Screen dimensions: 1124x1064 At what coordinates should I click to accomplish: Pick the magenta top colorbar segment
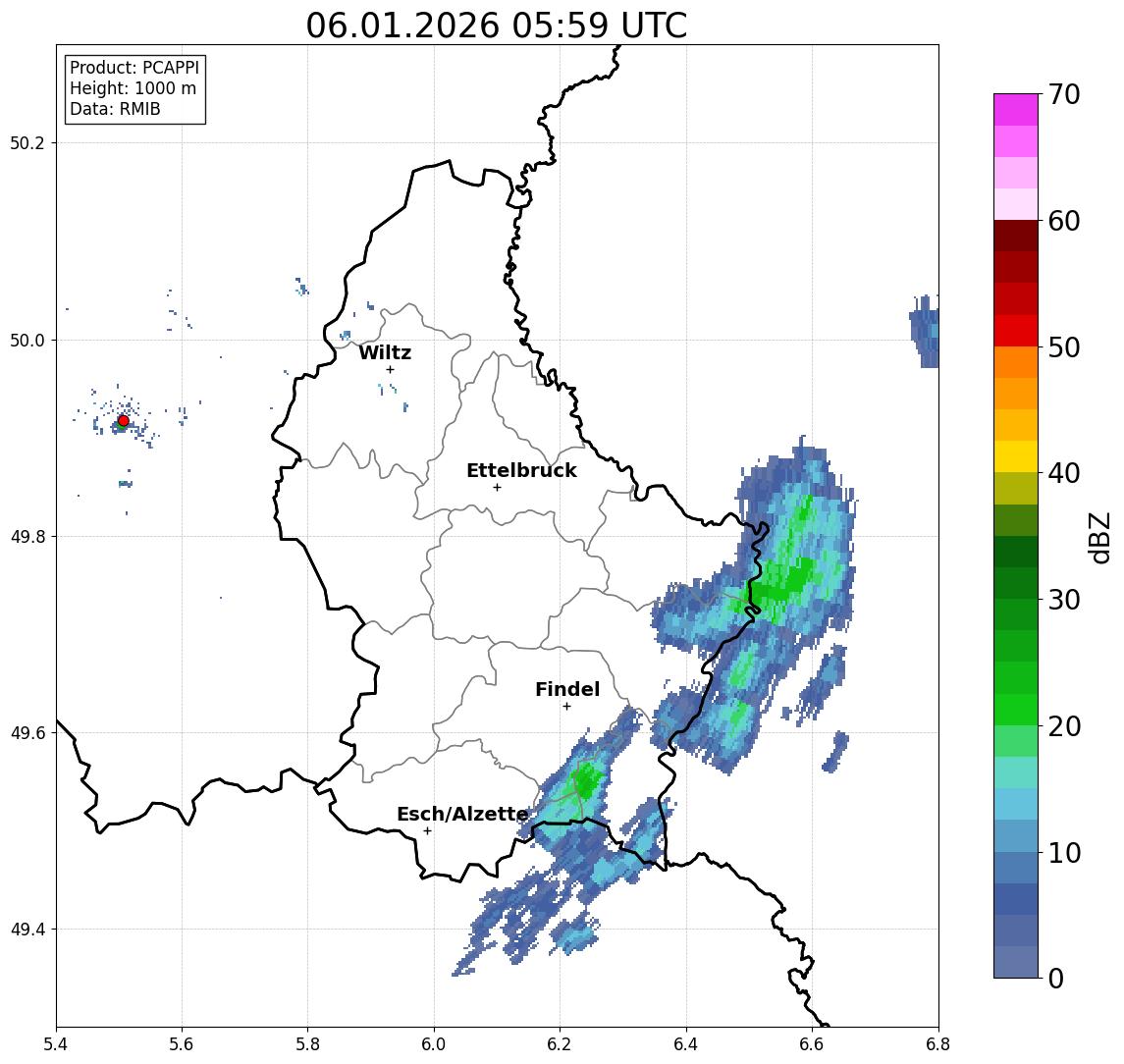[1016, 110]
